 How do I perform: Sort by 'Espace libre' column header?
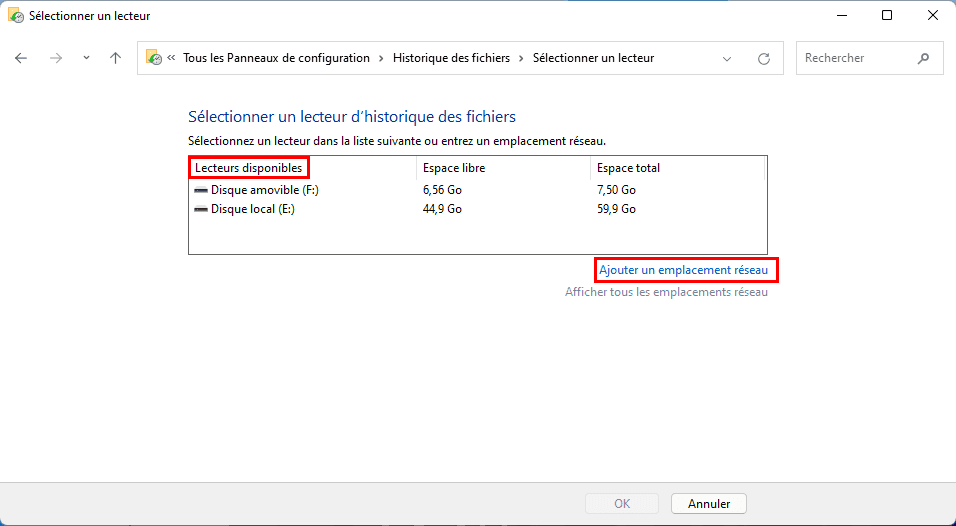[454, 168]
